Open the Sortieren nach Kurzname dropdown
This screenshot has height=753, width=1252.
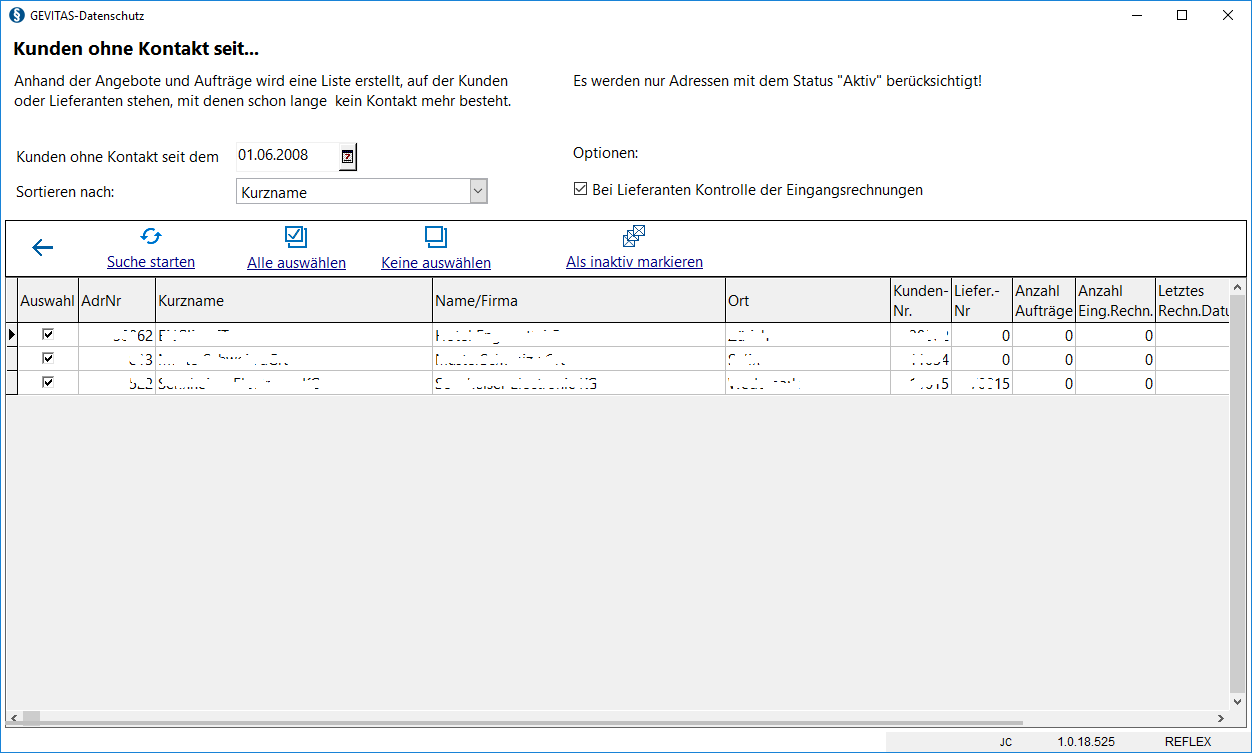point(478,191)
